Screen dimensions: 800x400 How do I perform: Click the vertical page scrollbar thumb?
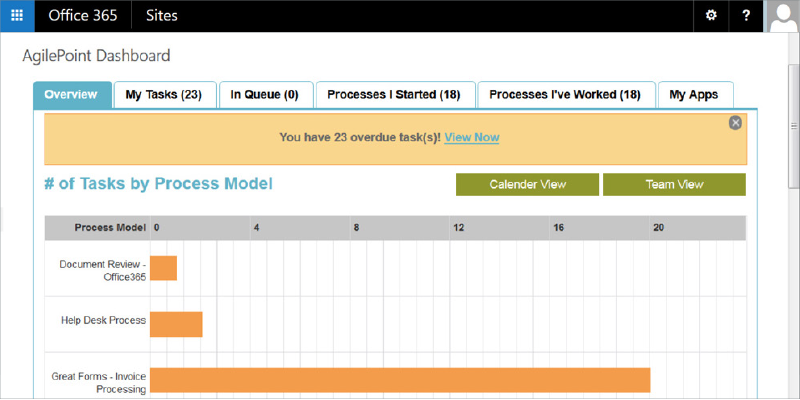tap(794, 127)
